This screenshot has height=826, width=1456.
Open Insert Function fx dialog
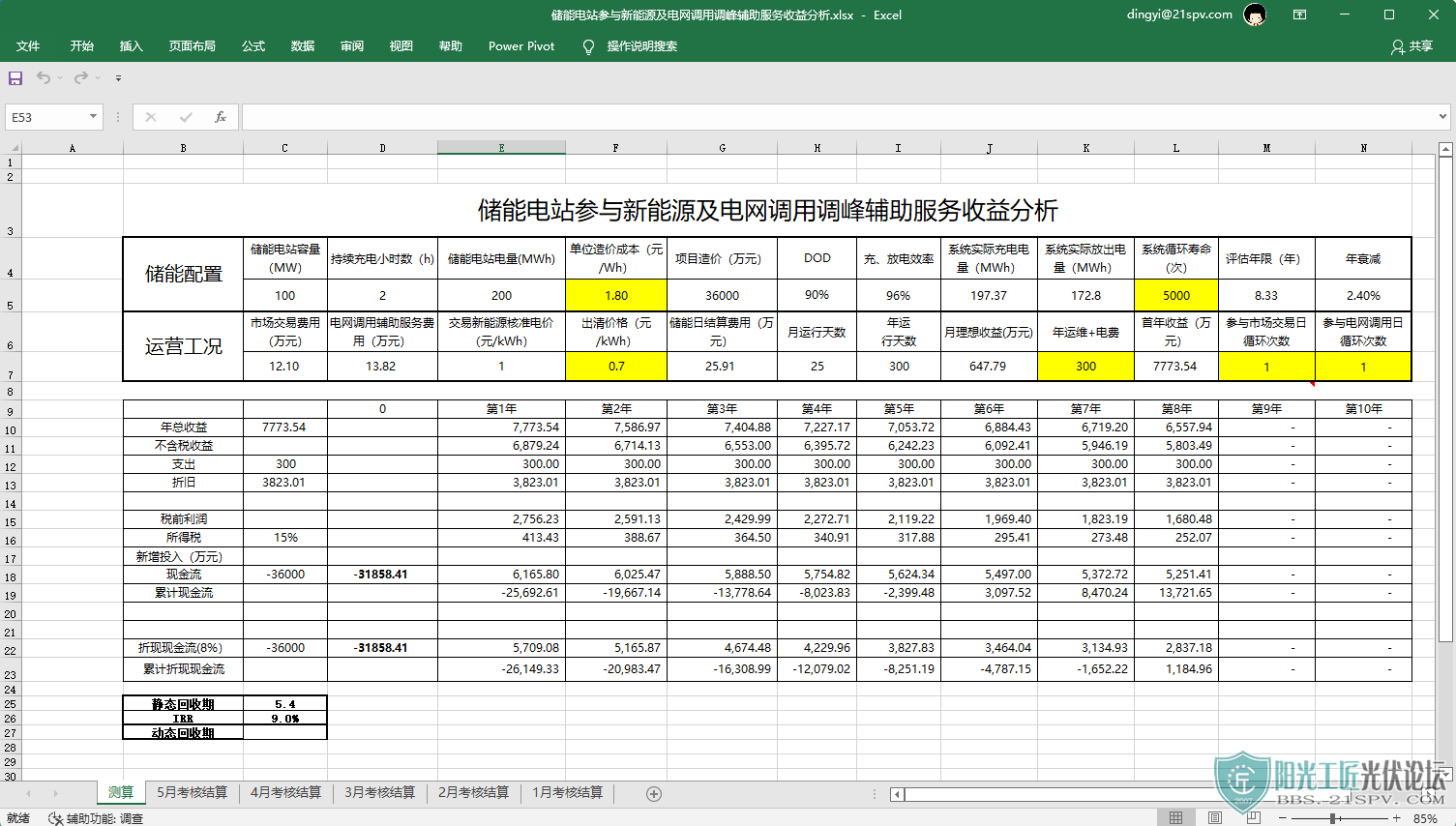click(221, 117)
